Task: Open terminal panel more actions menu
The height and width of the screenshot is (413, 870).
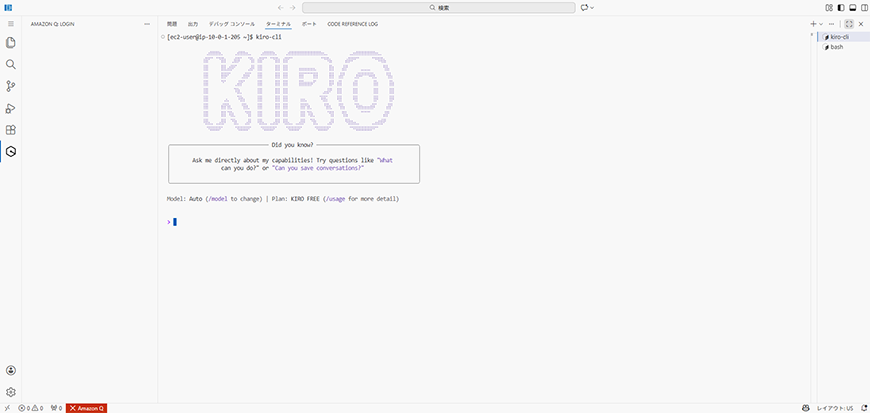Action: click(x=831, y=24)
